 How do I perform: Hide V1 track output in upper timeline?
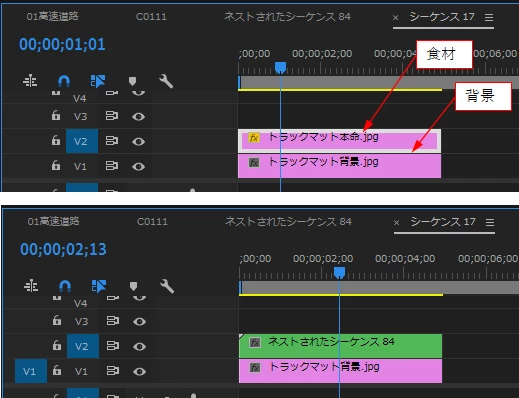click(x=138, y=166)
